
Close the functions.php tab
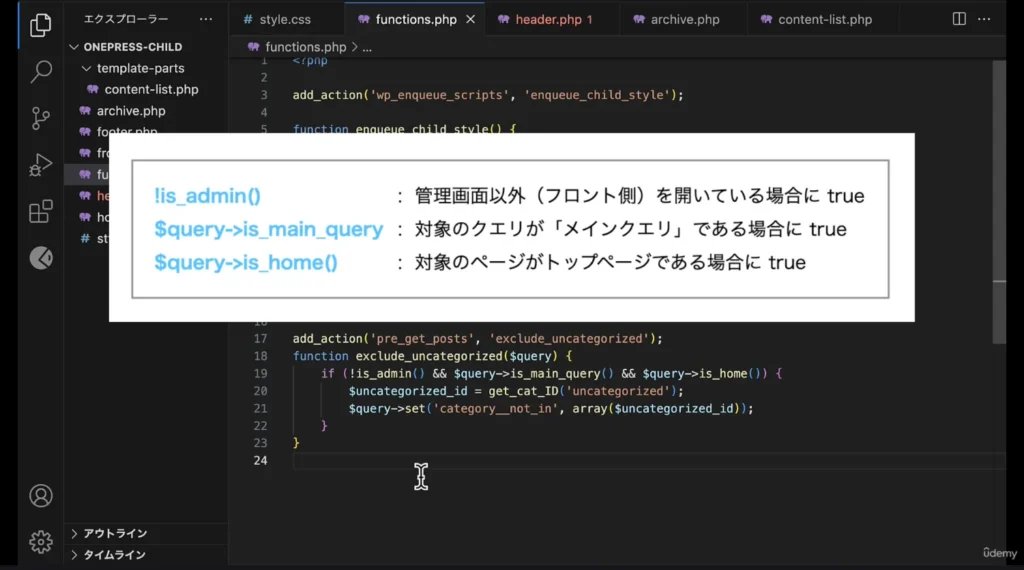pyautogui.click(x=470, y=20)
